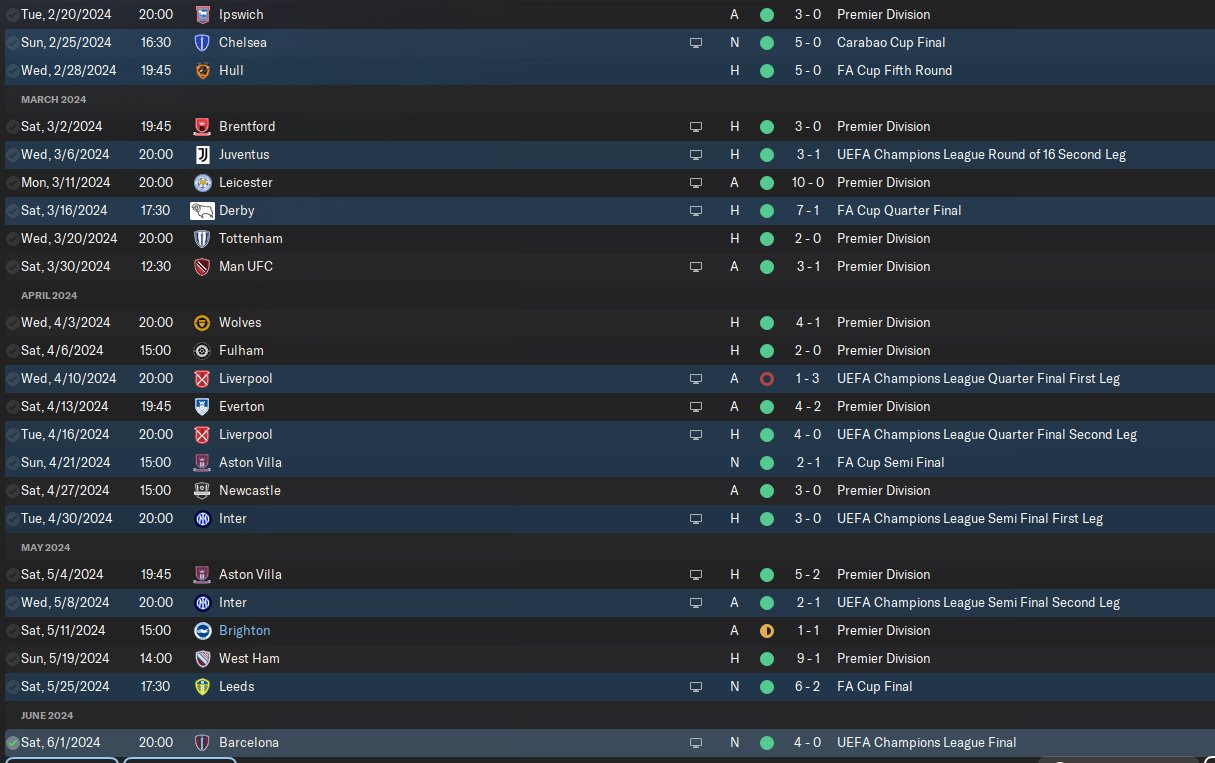Open the Tottenham team name

point(250,239)
